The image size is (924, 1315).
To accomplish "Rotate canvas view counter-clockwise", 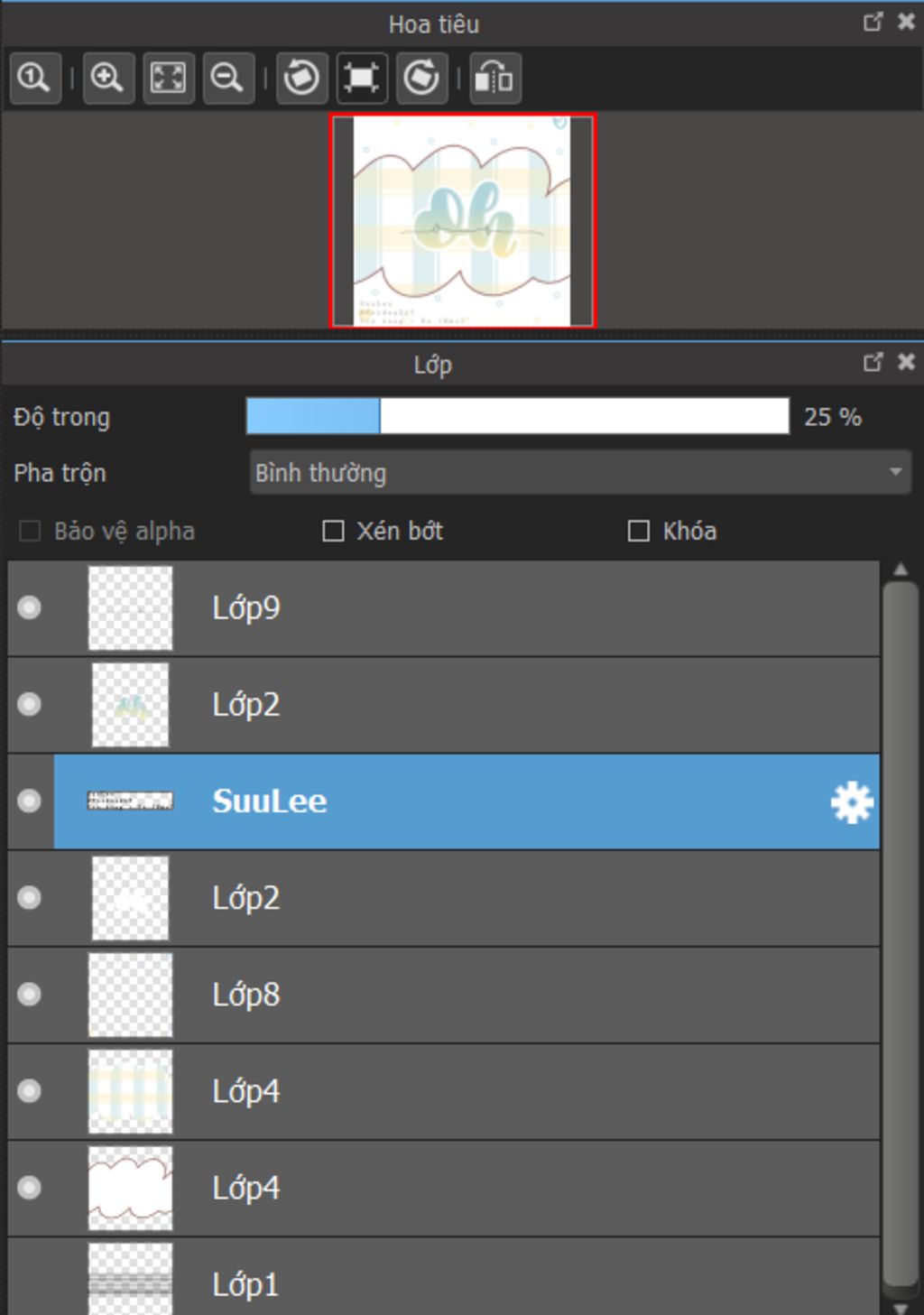I will coord(301,78).
